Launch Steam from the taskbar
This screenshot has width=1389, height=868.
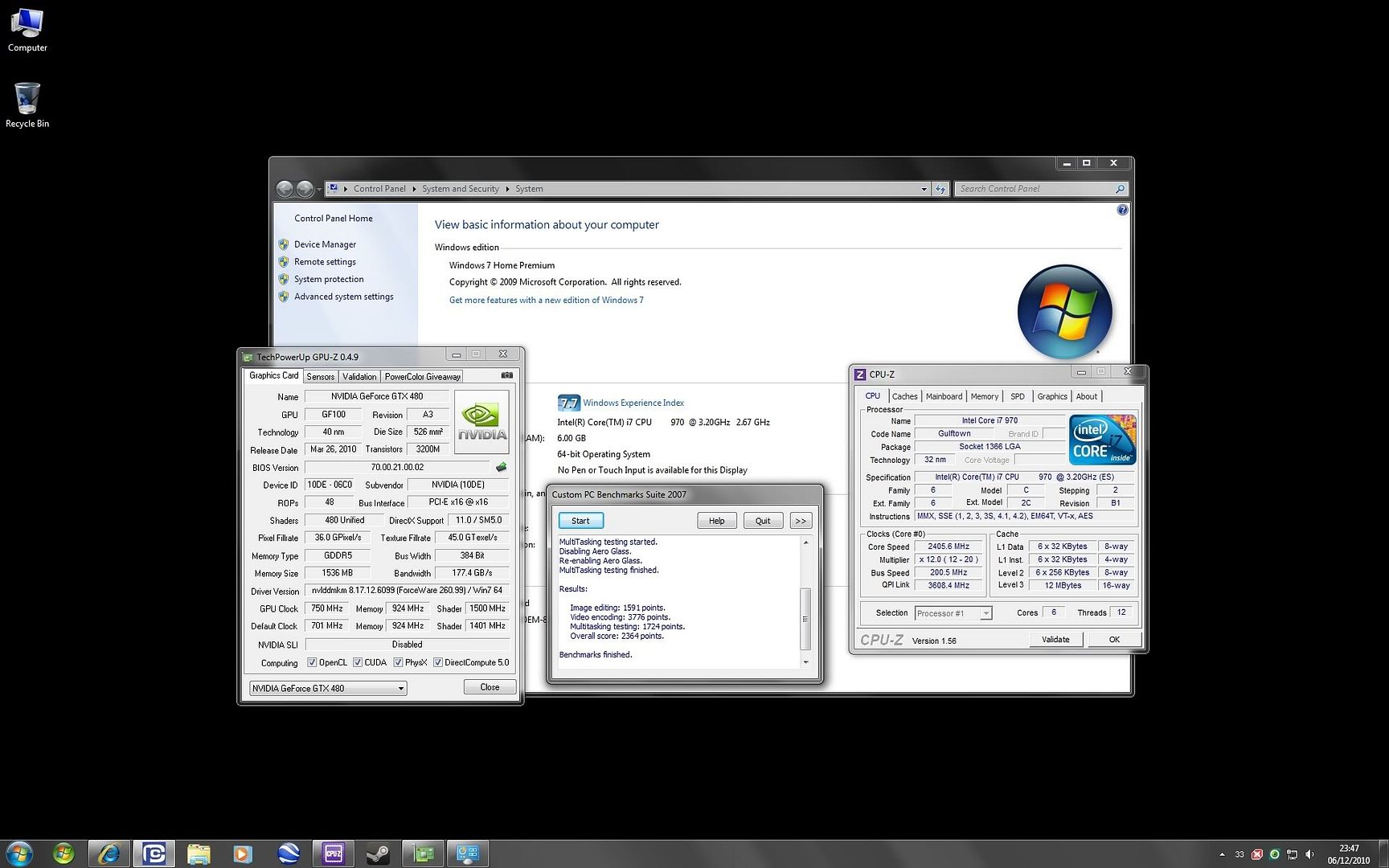(379, 854)
